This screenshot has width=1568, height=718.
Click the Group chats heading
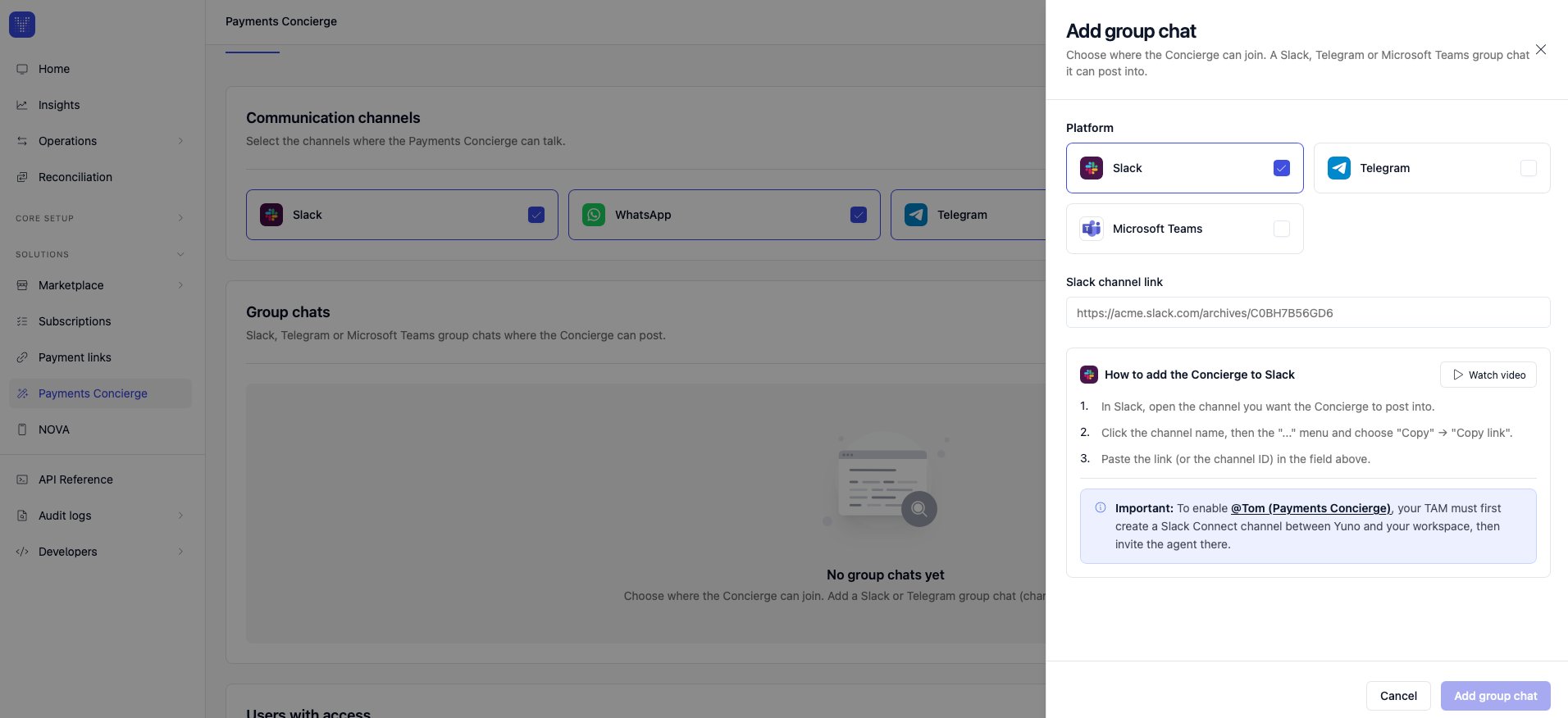coord(288,312)
